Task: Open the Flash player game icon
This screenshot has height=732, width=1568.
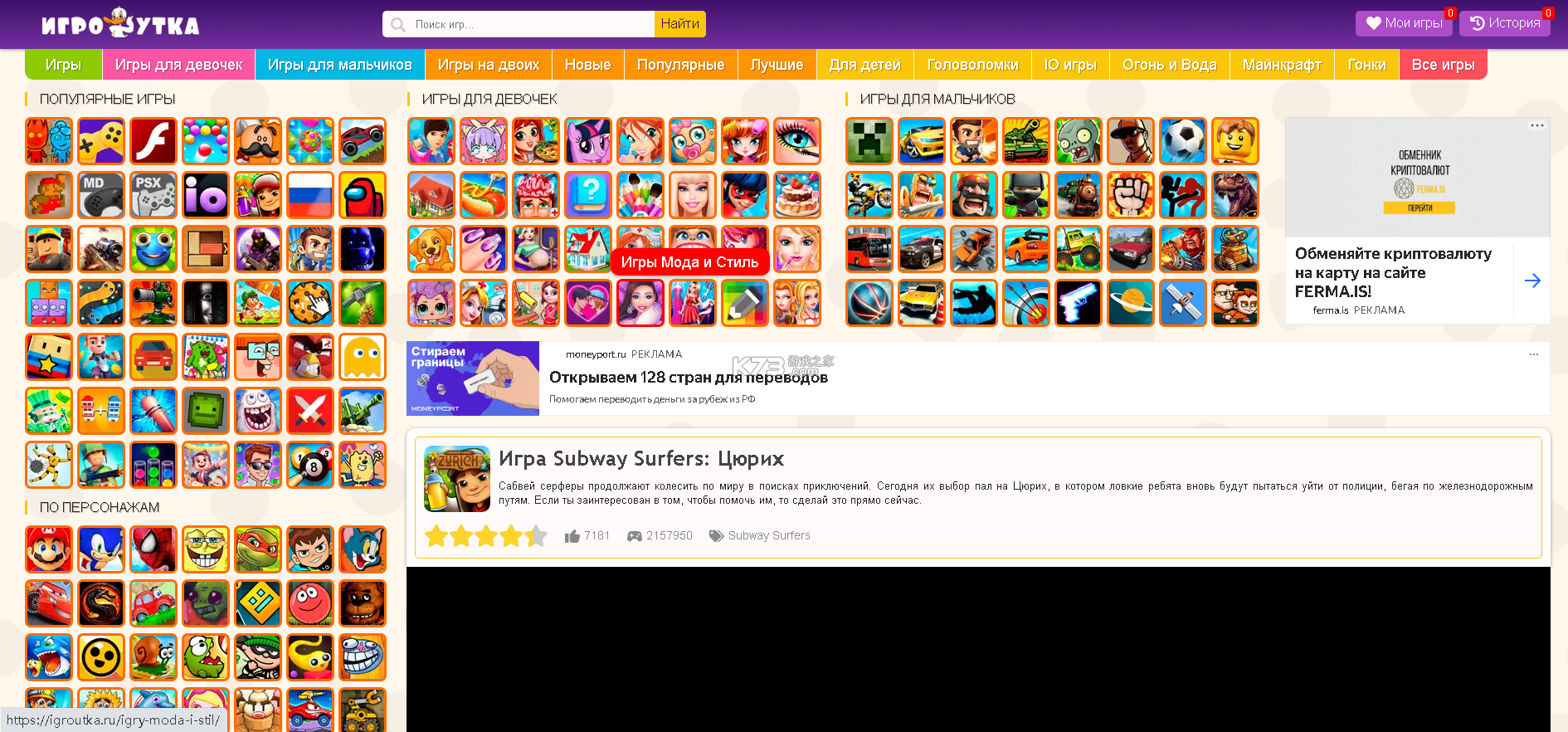Action: point(153,141)
